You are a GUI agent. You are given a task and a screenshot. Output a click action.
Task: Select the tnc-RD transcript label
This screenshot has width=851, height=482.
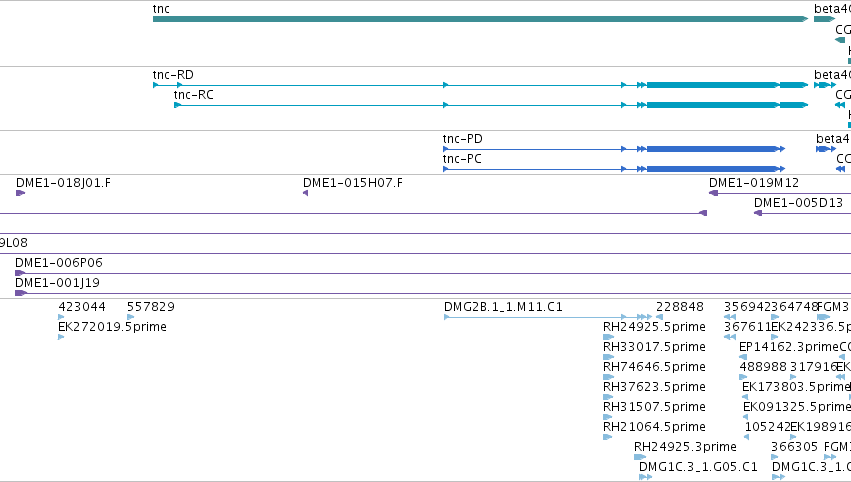(173, 74)
